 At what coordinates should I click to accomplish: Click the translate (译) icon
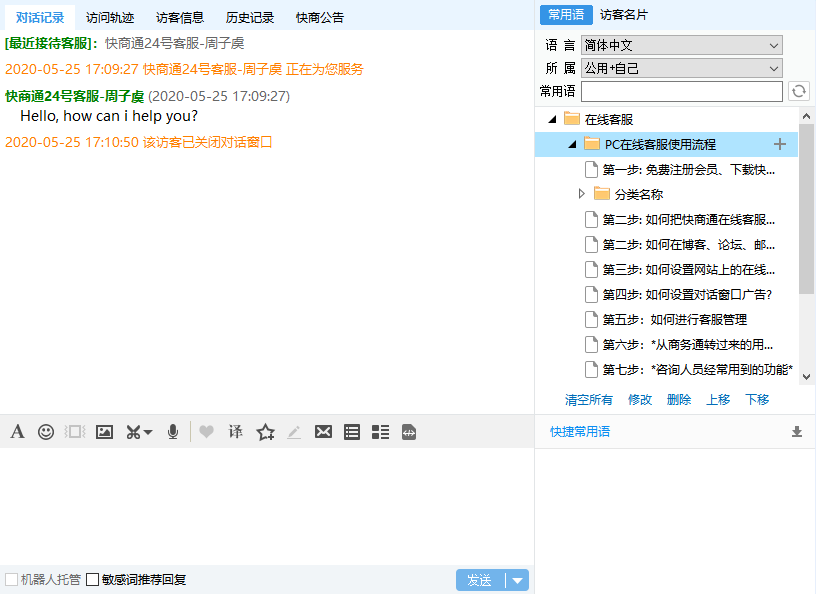coord(235,432)
